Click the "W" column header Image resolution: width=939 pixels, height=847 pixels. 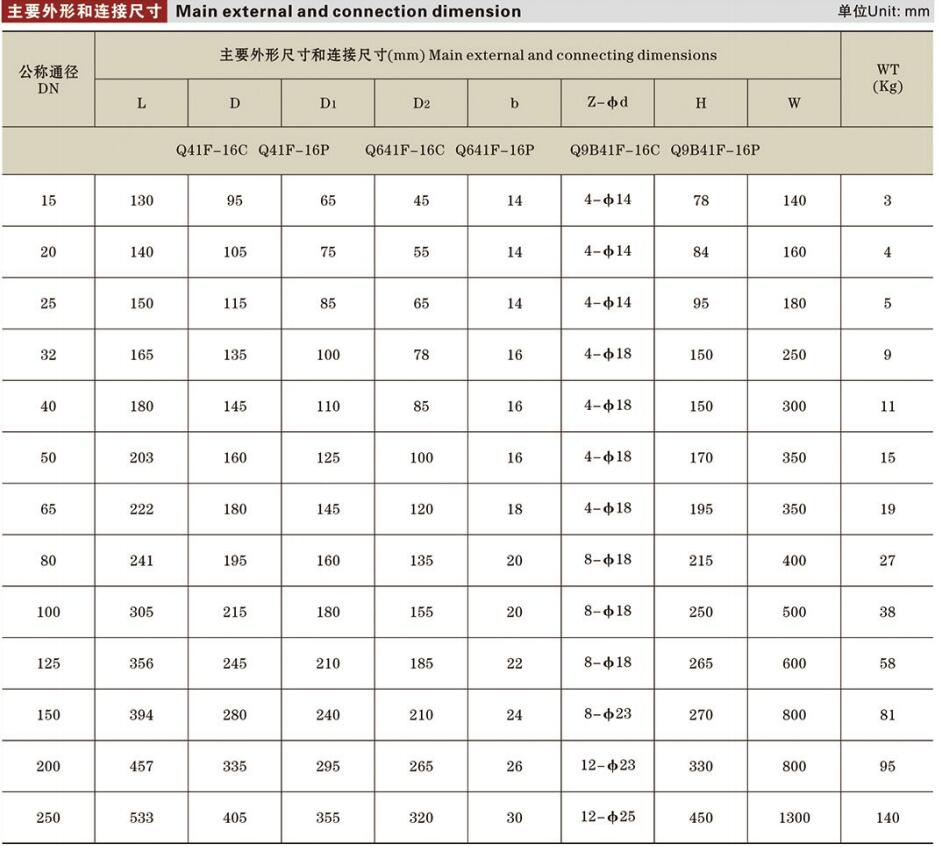click(x=793, y=102)
